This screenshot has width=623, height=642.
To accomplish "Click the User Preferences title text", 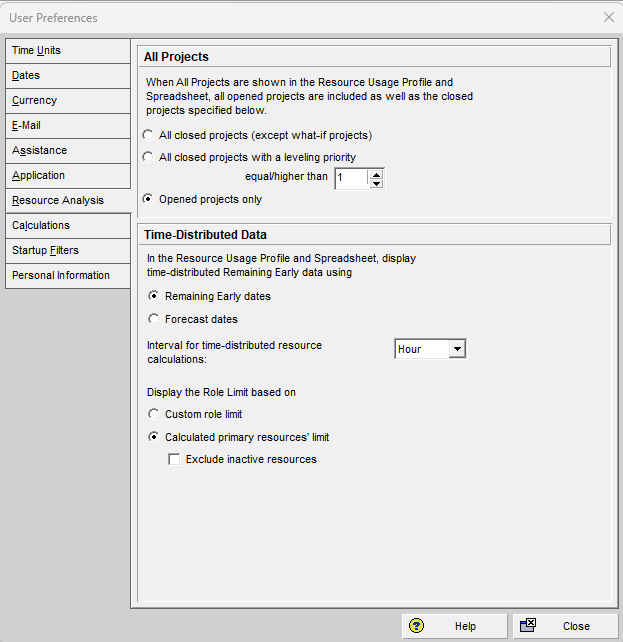I will (x=53, y=18).
